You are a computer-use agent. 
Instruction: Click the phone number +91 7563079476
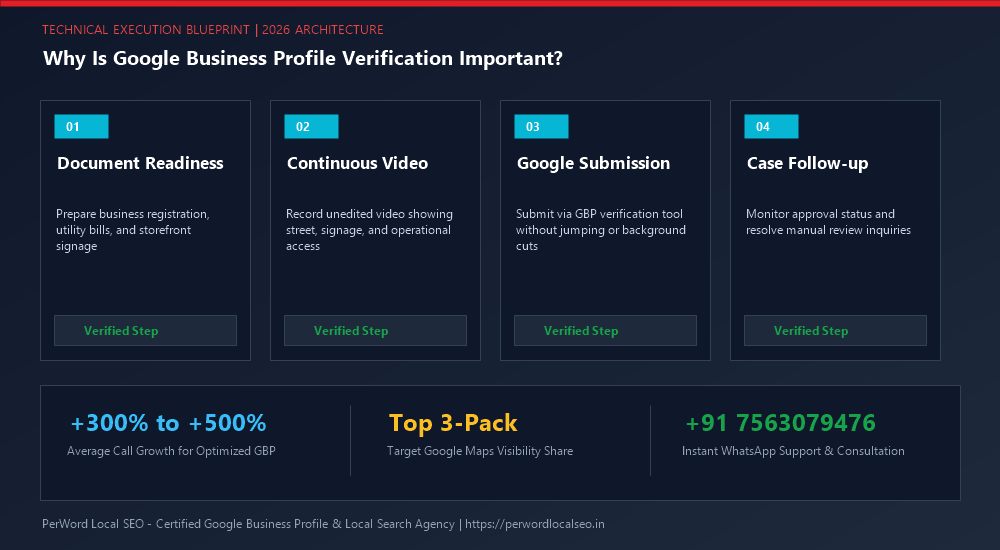(781, 422)
